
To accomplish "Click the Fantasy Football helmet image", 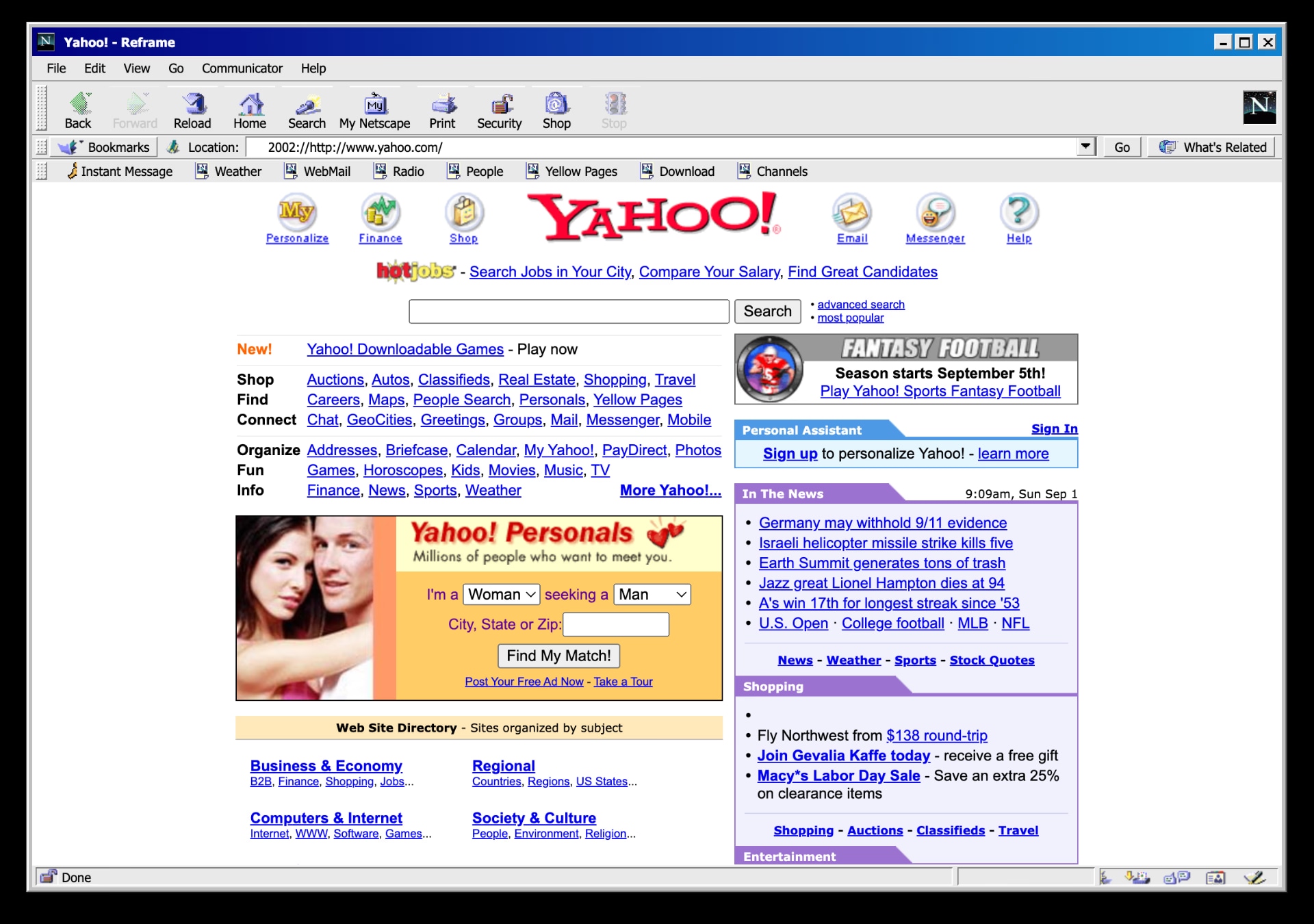I will pyautogui.click(x=769, y=370).
